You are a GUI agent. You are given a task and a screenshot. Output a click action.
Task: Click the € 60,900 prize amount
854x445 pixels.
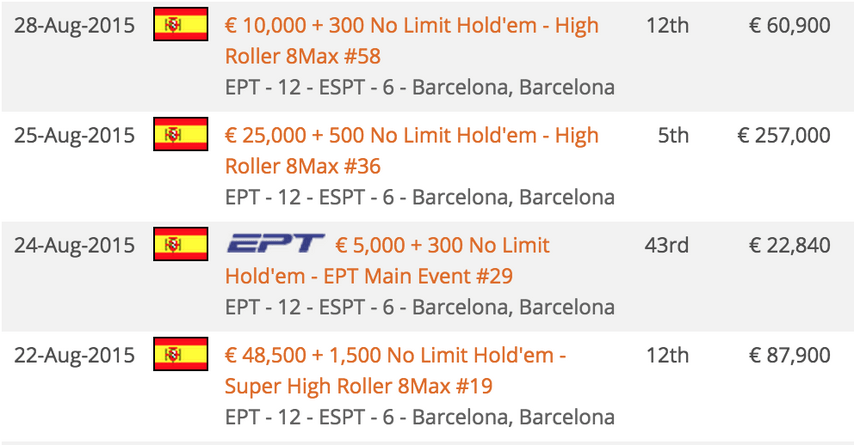790,26
